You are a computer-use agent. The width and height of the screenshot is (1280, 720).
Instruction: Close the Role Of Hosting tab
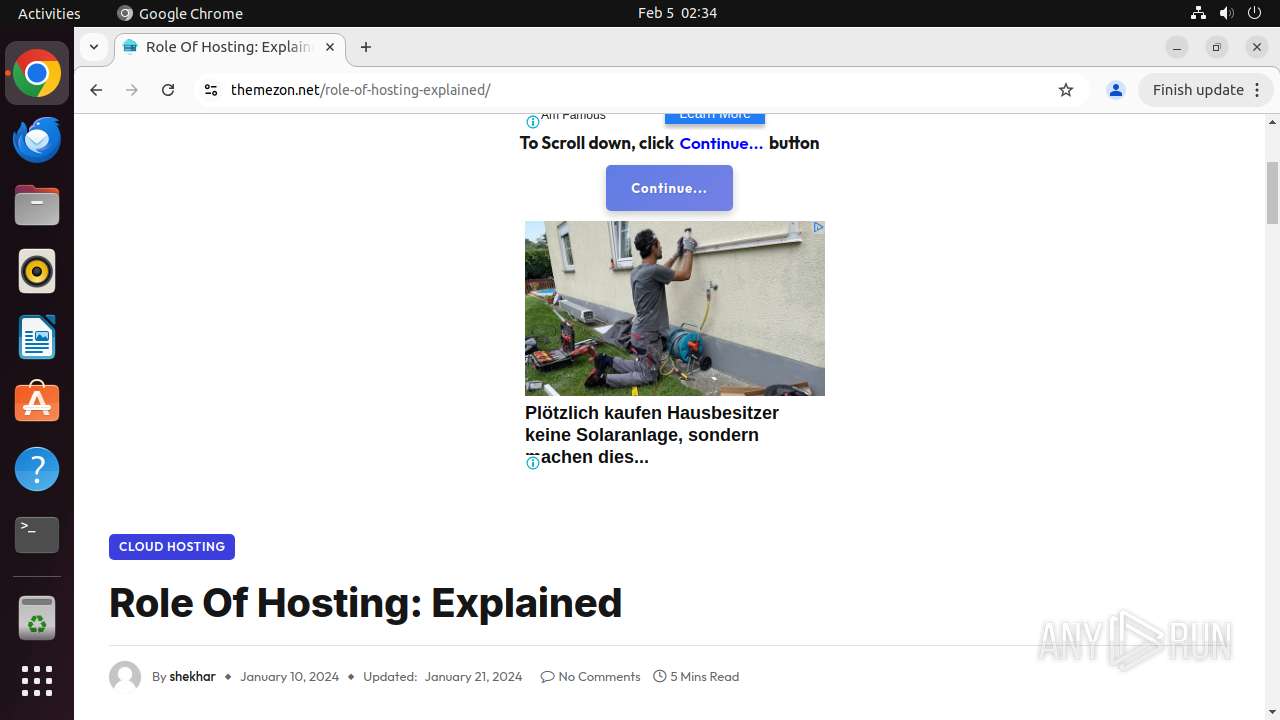[330, 47]
